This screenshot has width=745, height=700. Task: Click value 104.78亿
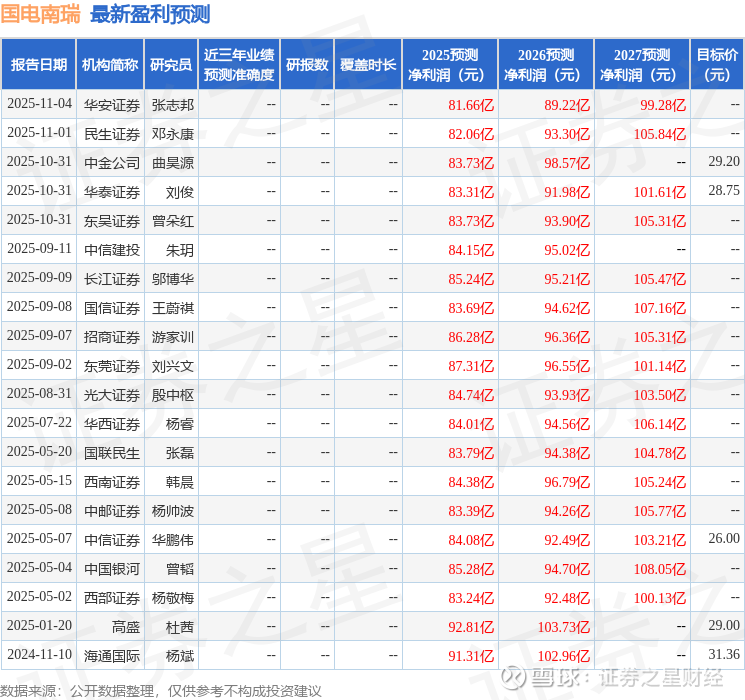(659, 453)
